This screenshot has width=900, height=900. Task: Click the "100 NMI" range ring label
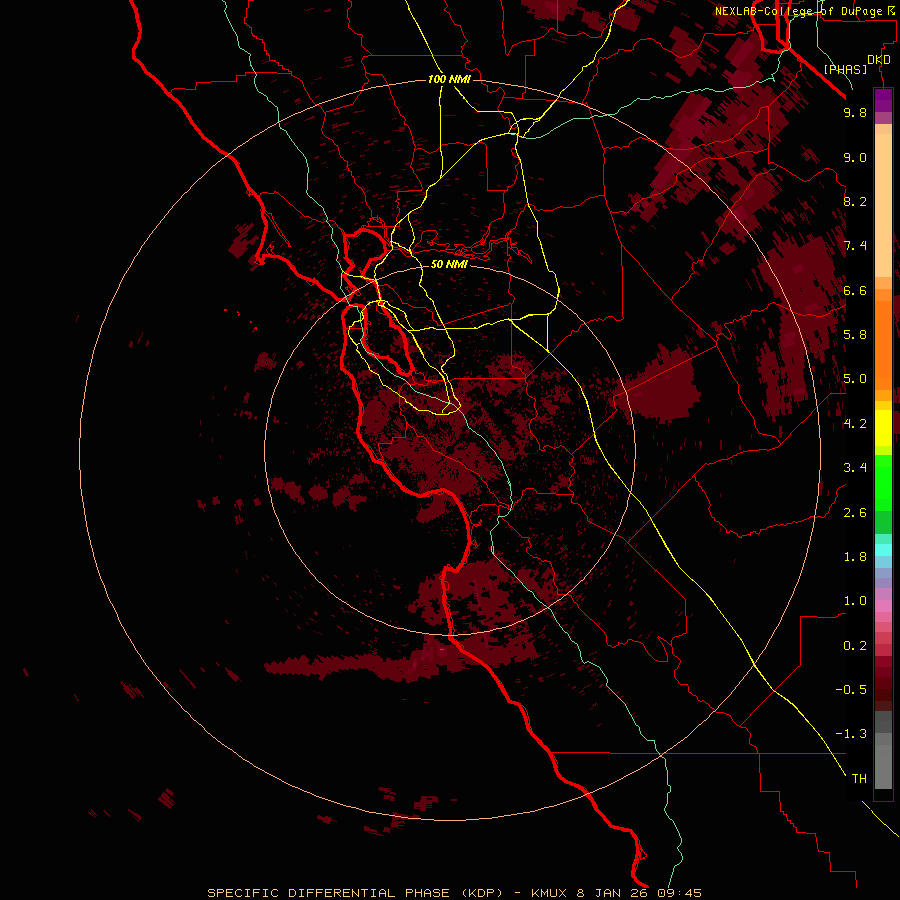(x=449, y=79)
